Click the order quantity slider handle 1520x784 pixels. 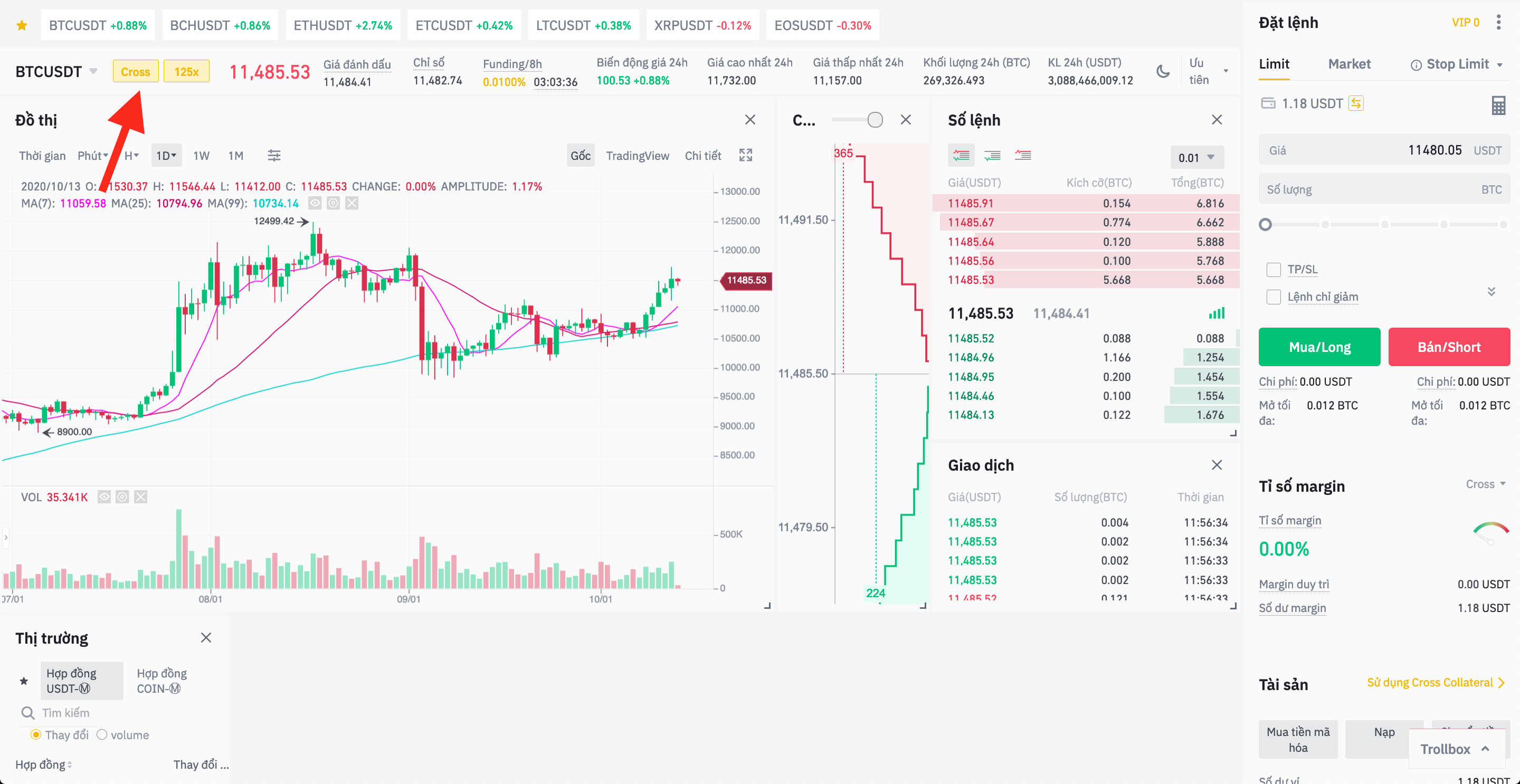1265,225
